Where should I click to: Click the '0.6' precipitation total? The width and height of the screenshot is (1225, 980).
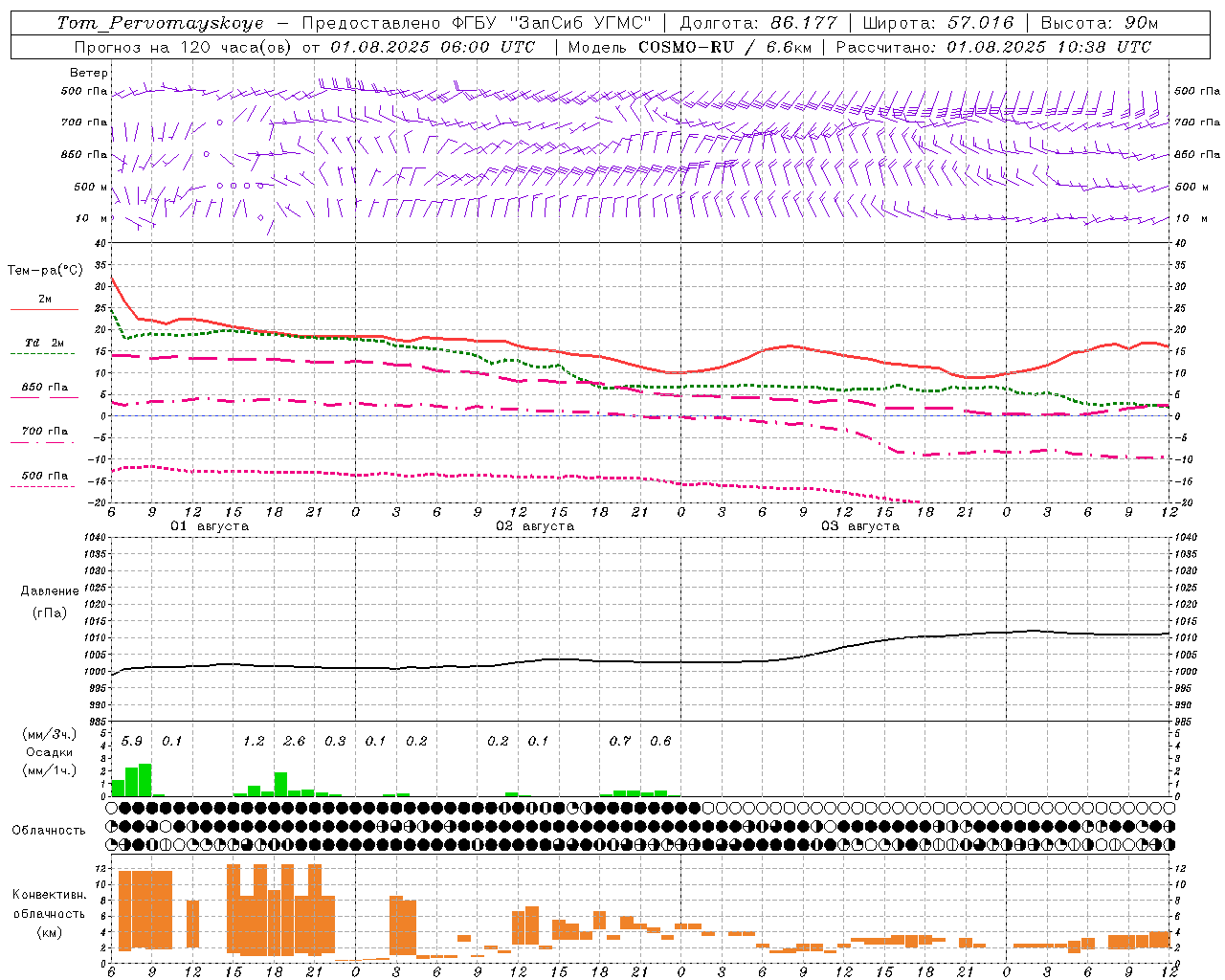click(660, 742)
